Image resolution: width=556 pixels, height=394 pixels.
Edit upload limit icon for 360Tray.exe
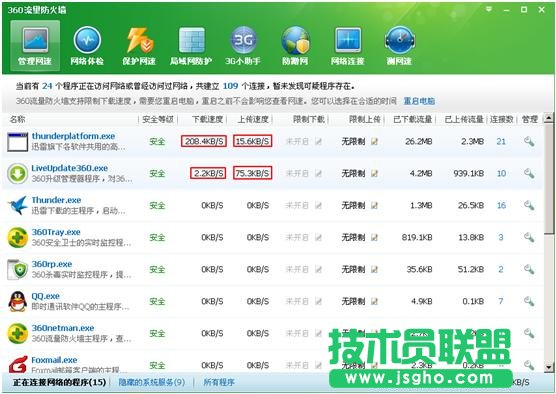pyautogui.click(x=374, y=237)
